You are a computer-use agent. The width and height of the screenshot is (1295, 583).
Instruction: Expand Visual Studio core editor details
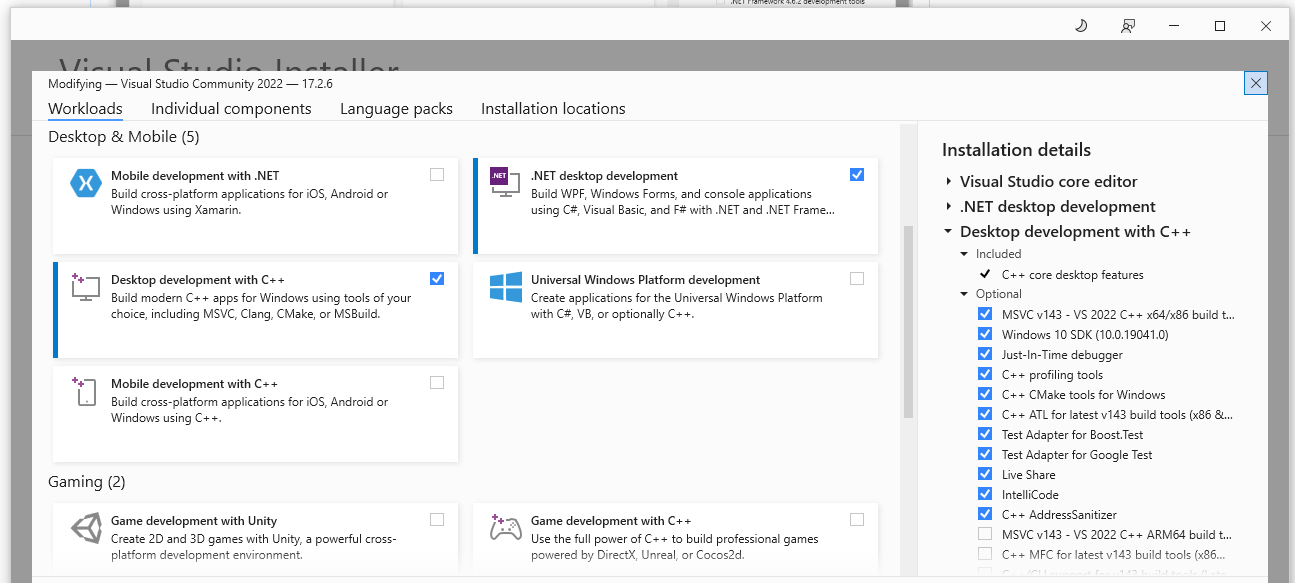pos(948,182)
